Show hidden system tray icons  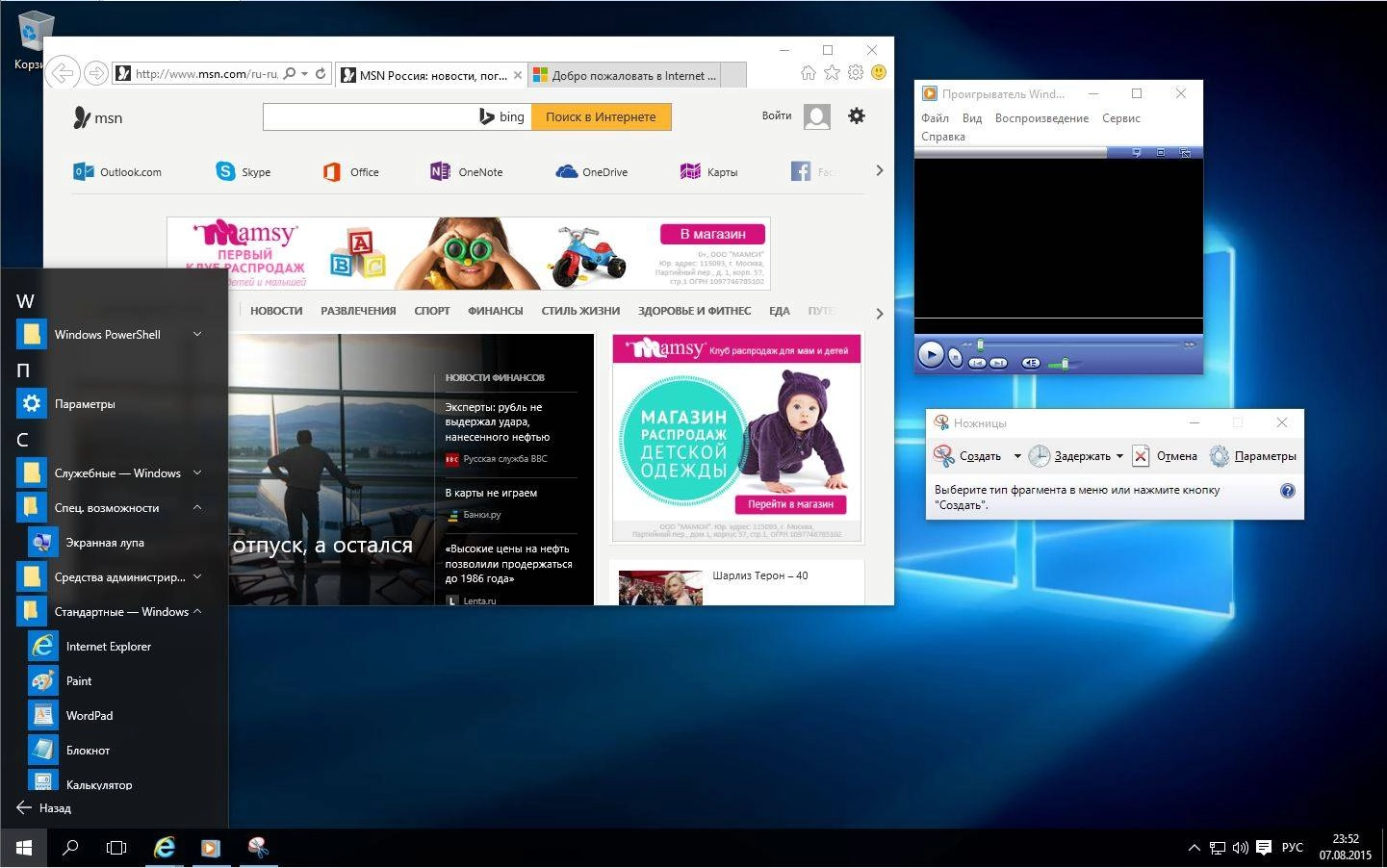[1194, 848]
